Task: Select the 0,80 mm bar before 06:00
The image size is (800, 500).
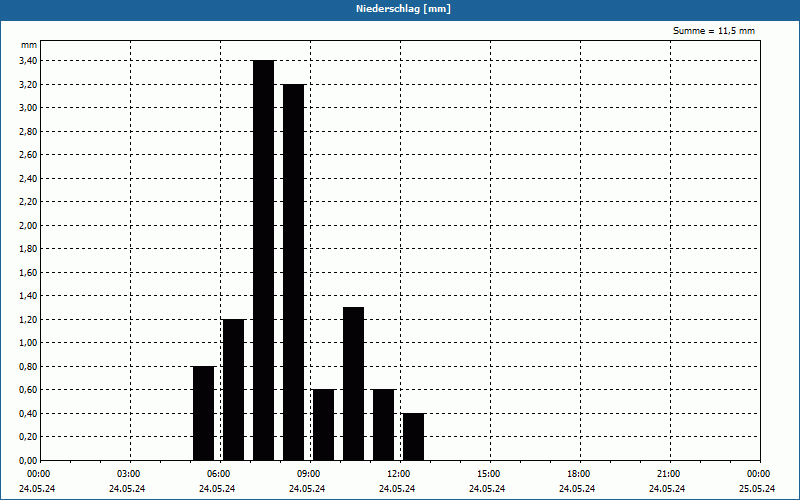Action: [204, 413]
